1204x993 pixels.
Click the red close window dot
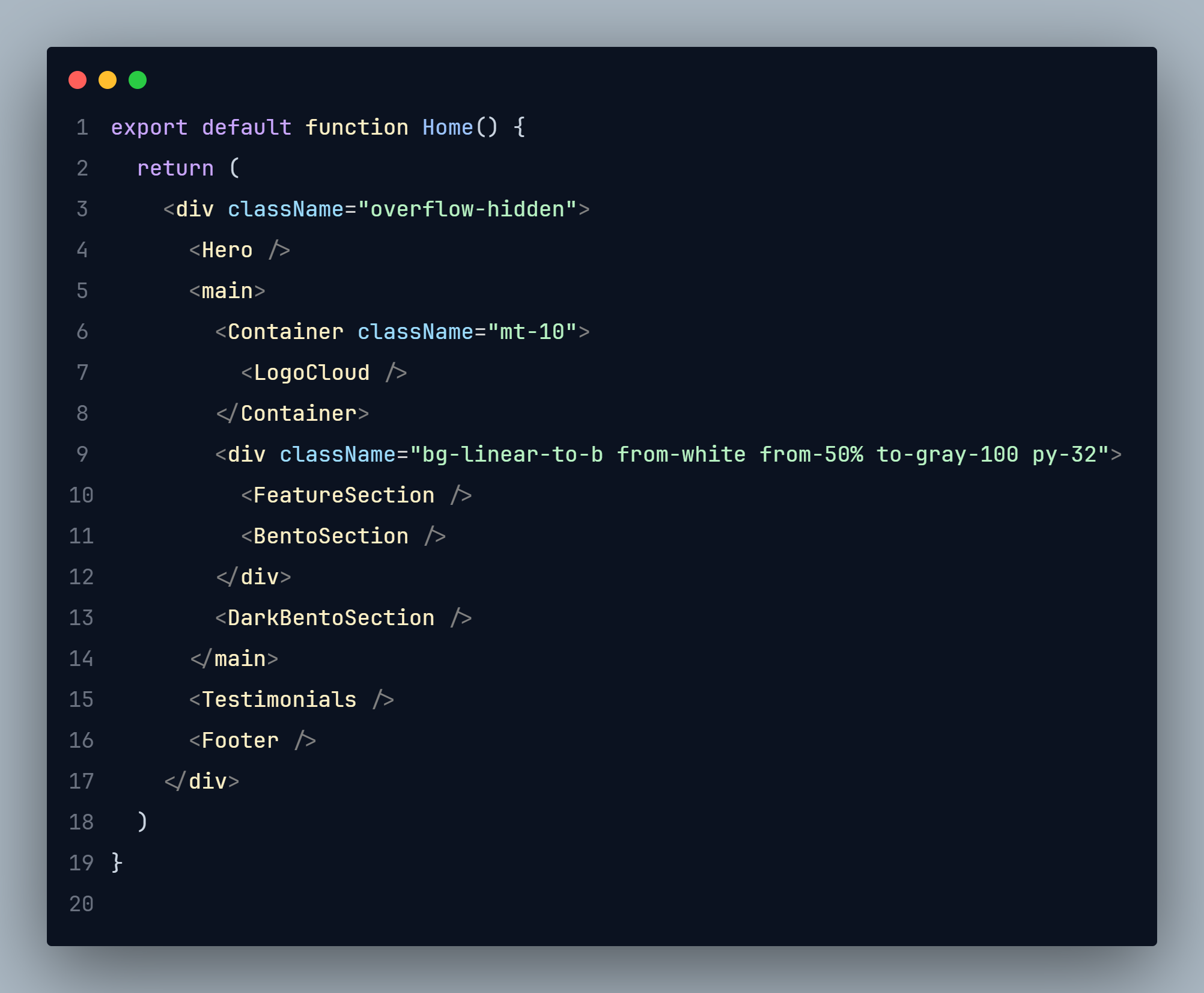click(78, 80)
